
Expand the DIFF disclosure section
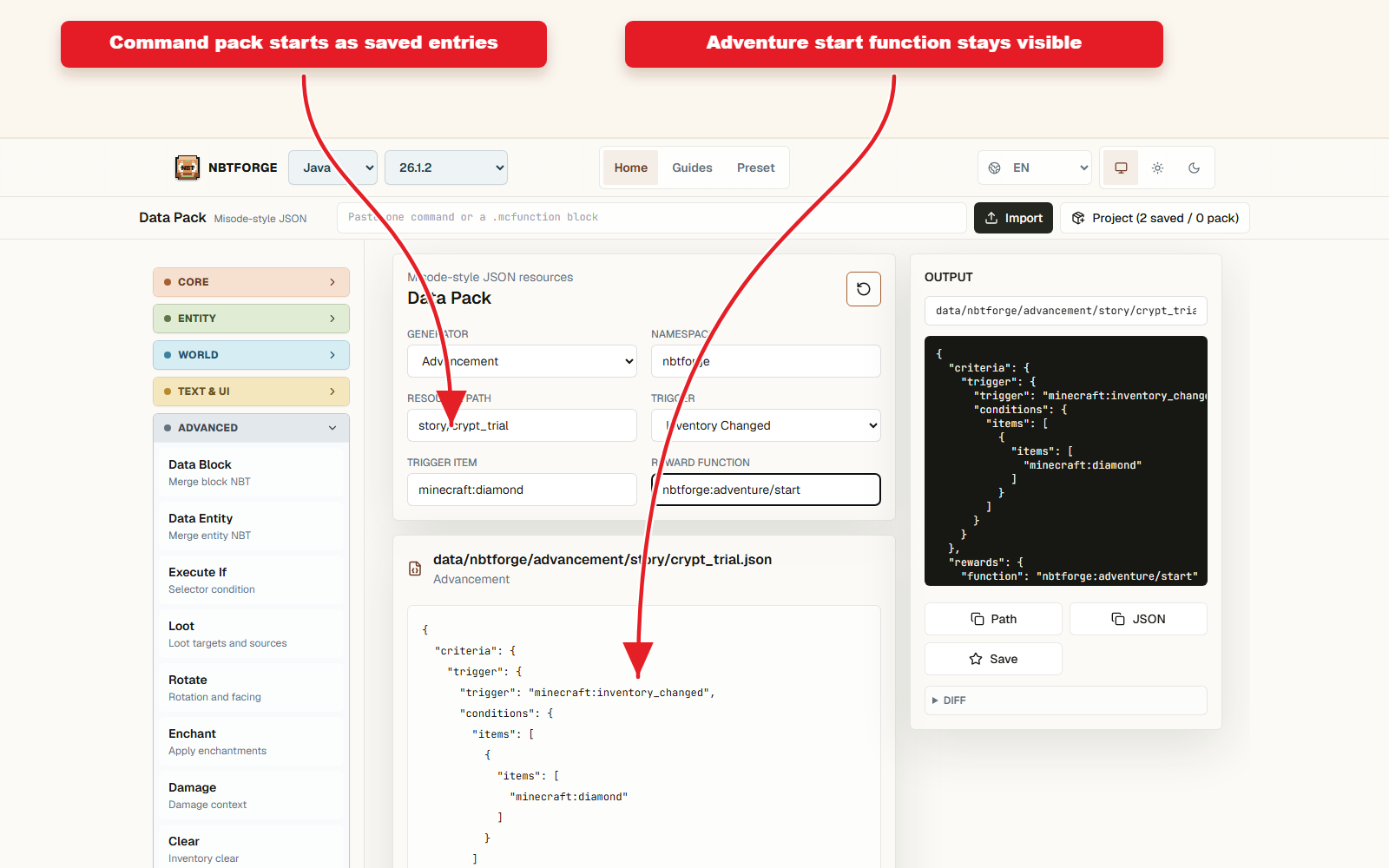1066,700
